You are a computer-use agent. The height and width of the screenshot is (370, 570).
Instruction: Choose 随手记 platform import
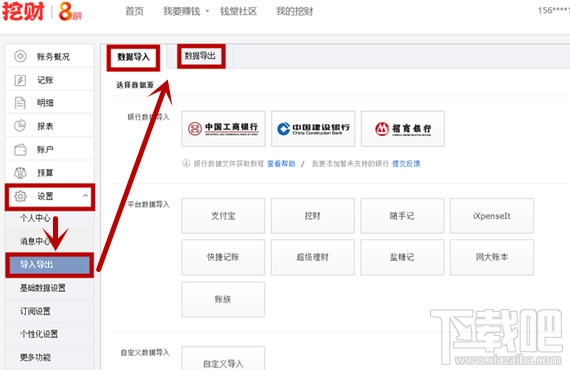click(402, 216)
